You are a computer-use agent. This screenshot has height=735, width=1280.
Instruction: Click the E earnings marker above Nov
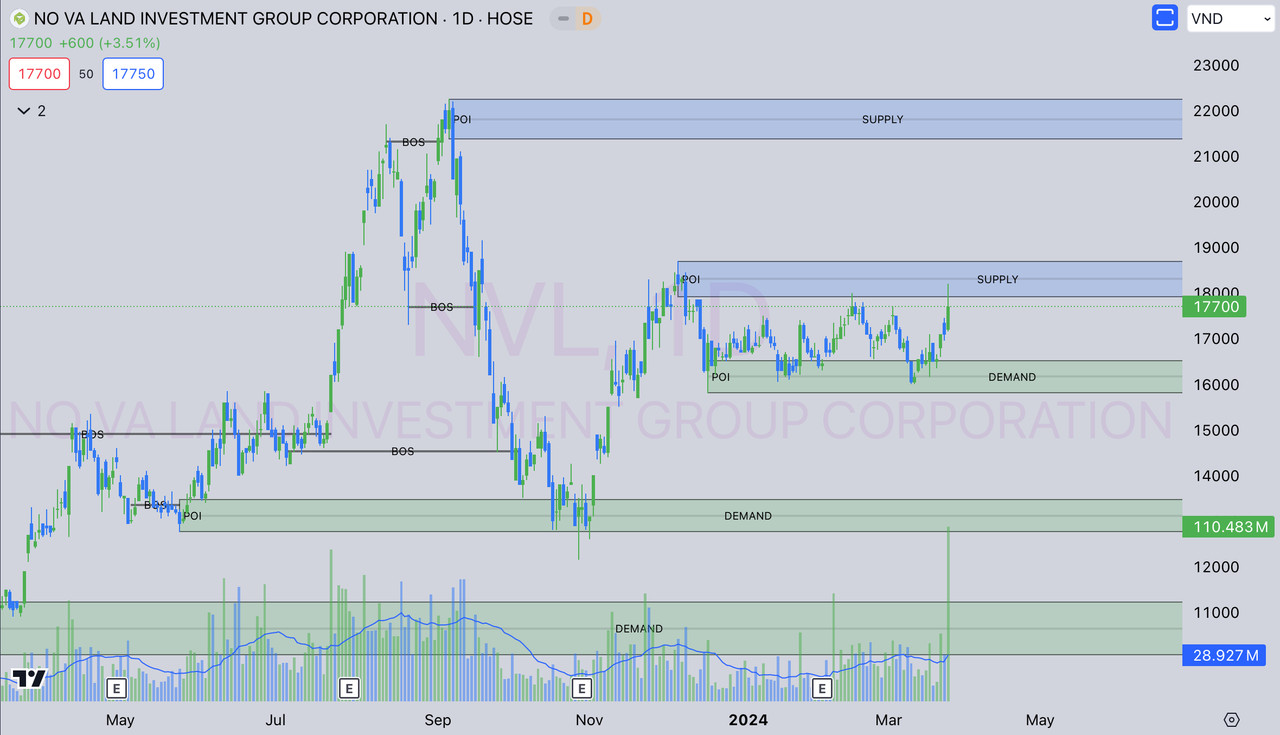click(x=581, y=688)
